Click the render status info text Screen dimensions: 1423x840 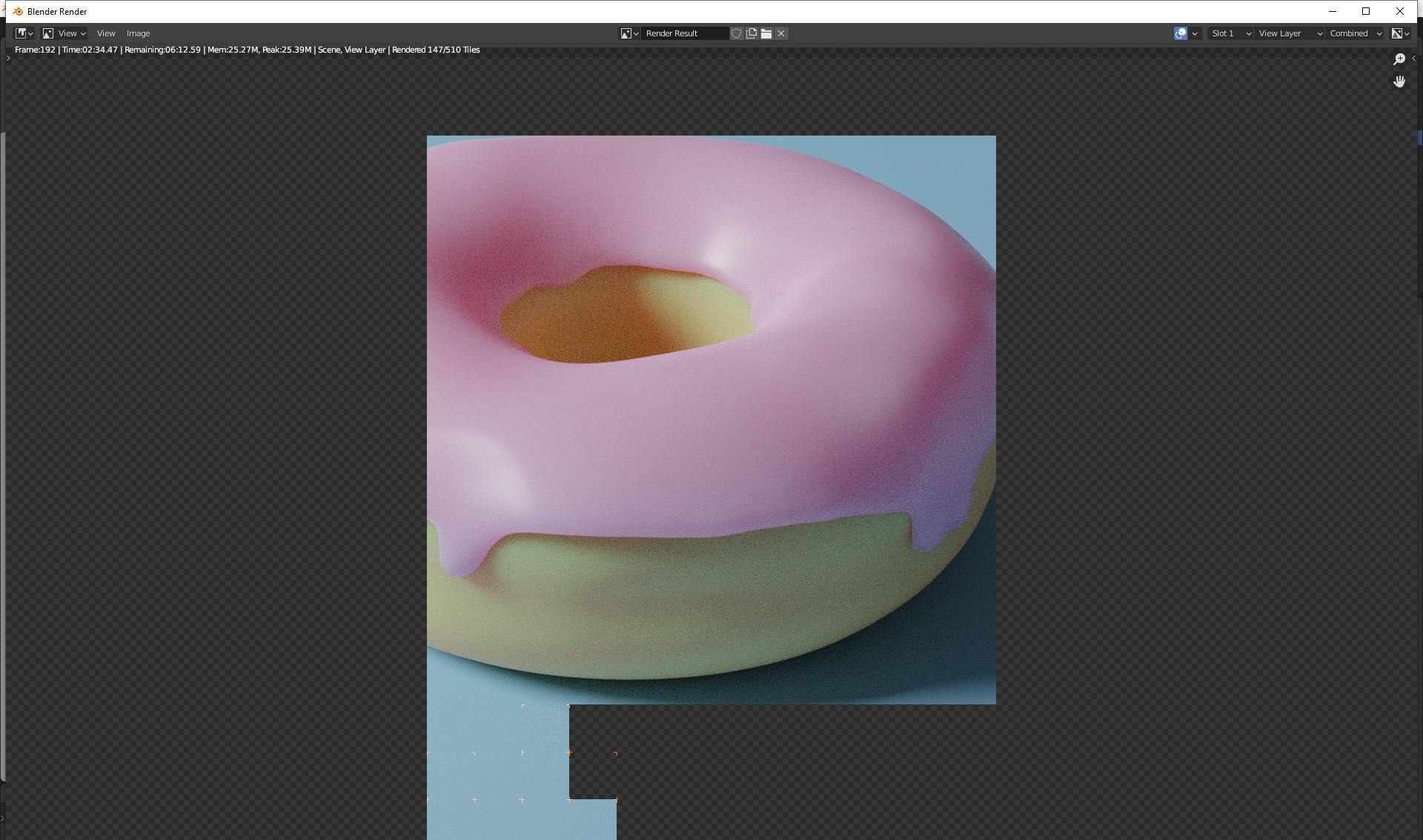click(x=248, y=50)
